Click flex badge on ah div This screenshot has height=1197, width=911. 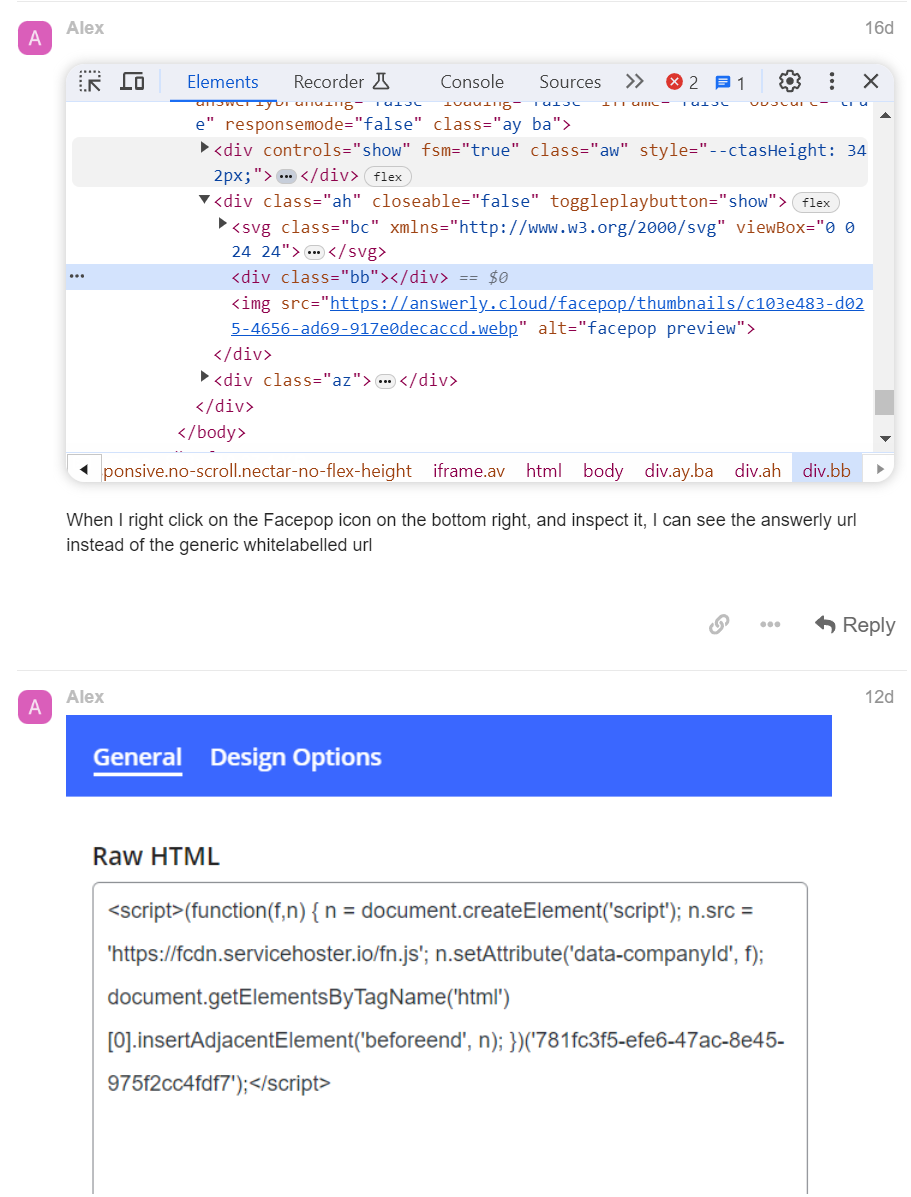pos(816,202)
